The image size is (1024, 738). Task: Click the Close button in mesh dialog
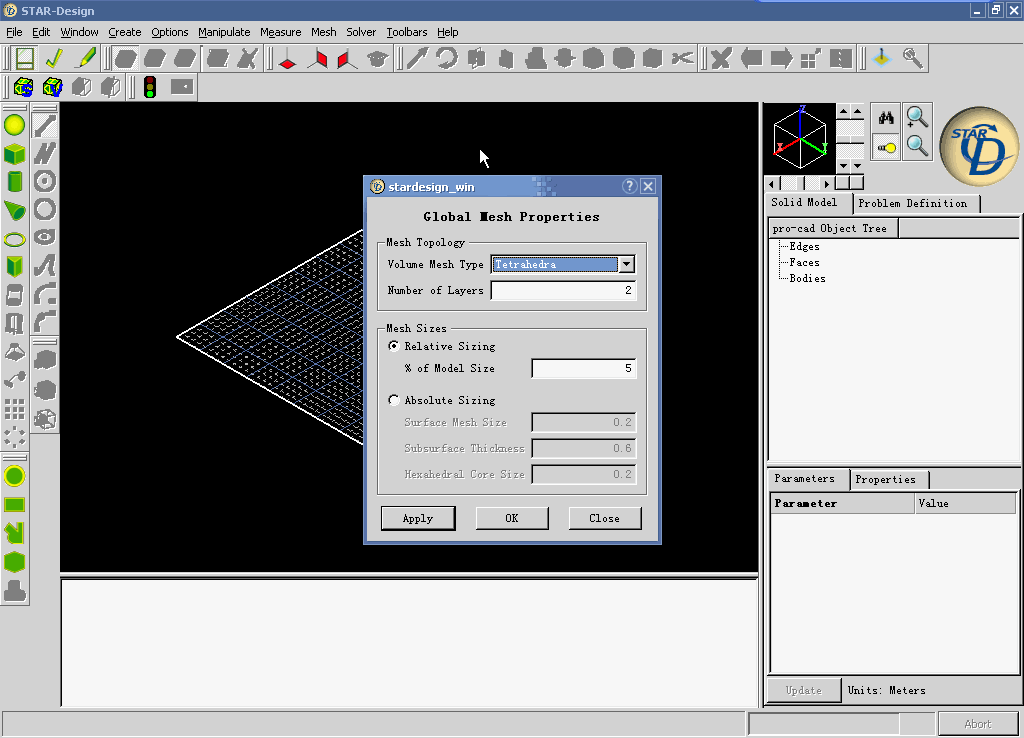pos(605,519)
